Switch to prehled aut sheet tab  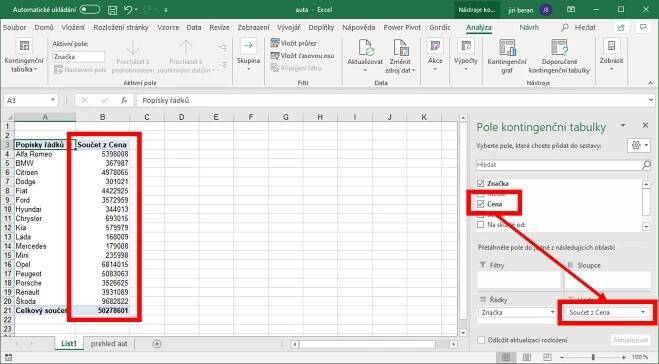coord(109,344)
